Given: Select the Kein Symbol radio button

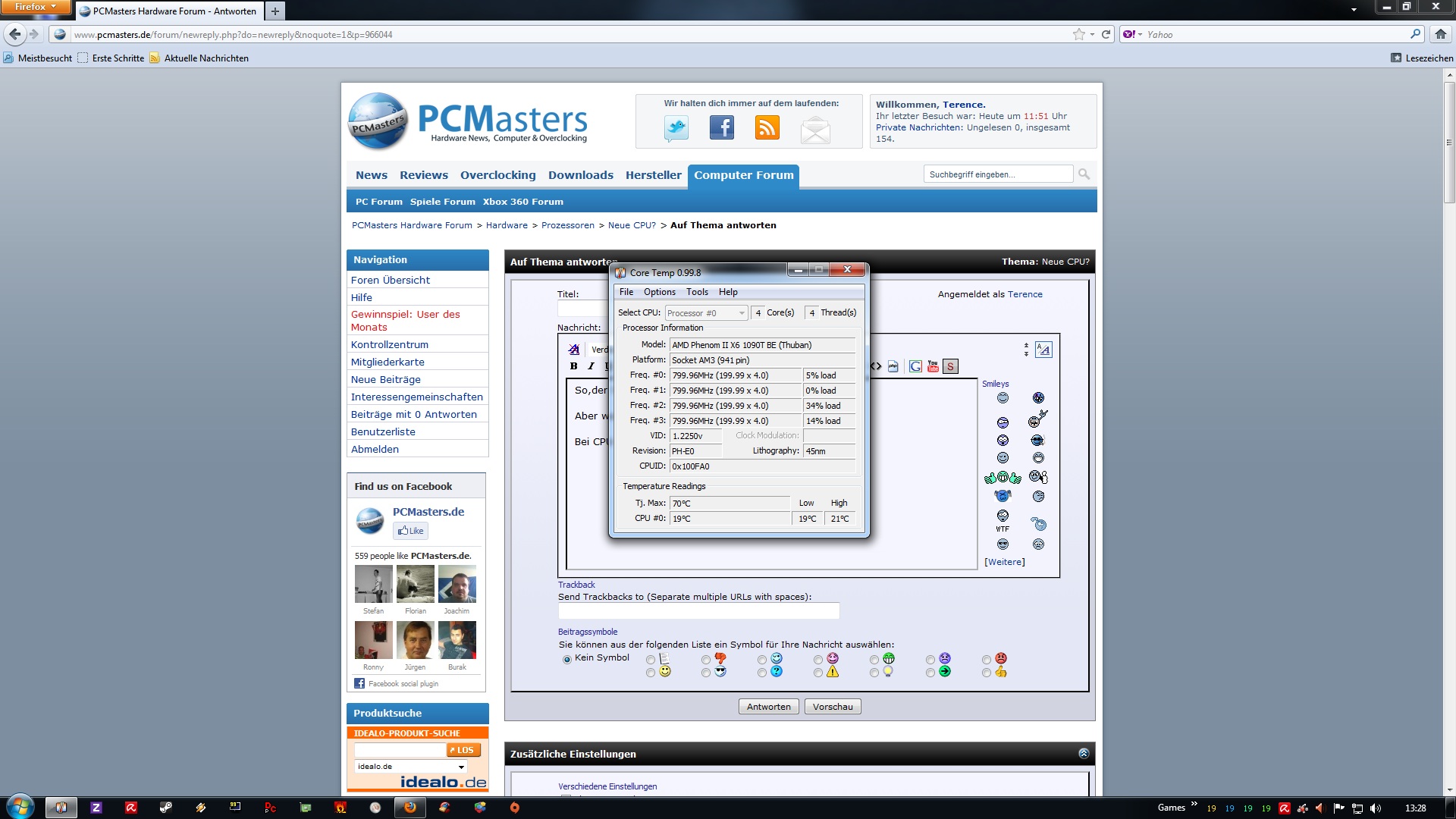Looking at the screenshot, I should coord(566,660).
